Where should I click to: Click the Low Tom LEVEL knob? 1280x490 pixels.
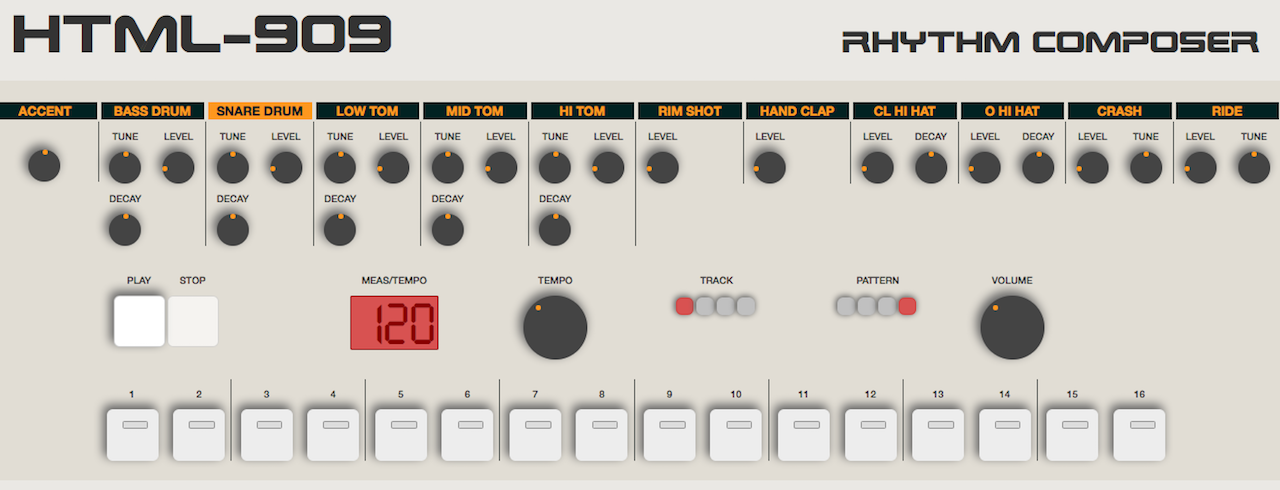(x=393, y=167)
